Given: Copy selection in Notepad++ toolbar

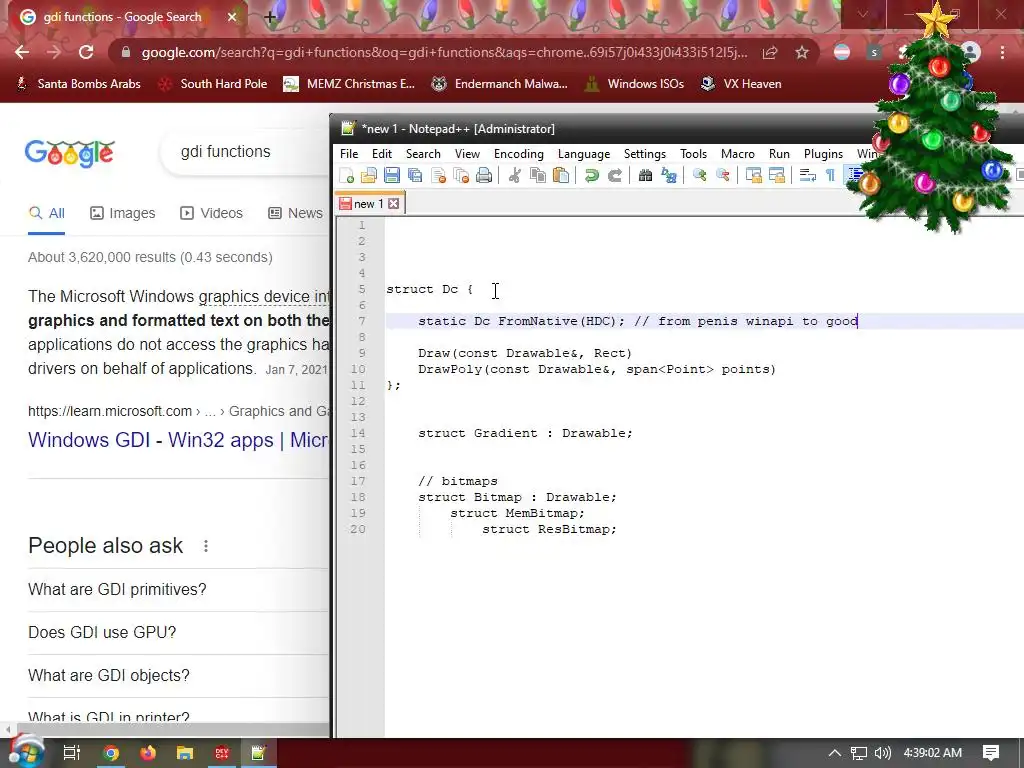Looking at the screenshot, I should [x=537, y=175].
